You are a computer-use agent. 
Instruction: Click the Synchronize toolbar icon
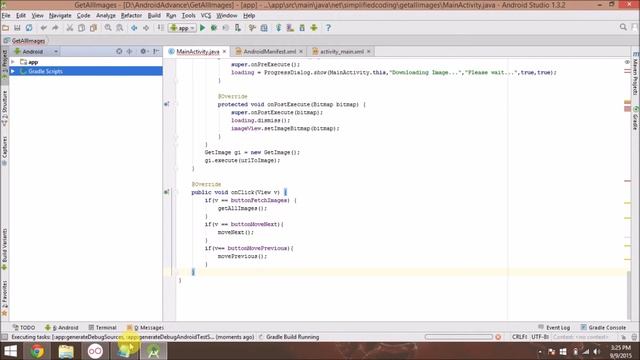pyautogui.click(x=29, y=28)
